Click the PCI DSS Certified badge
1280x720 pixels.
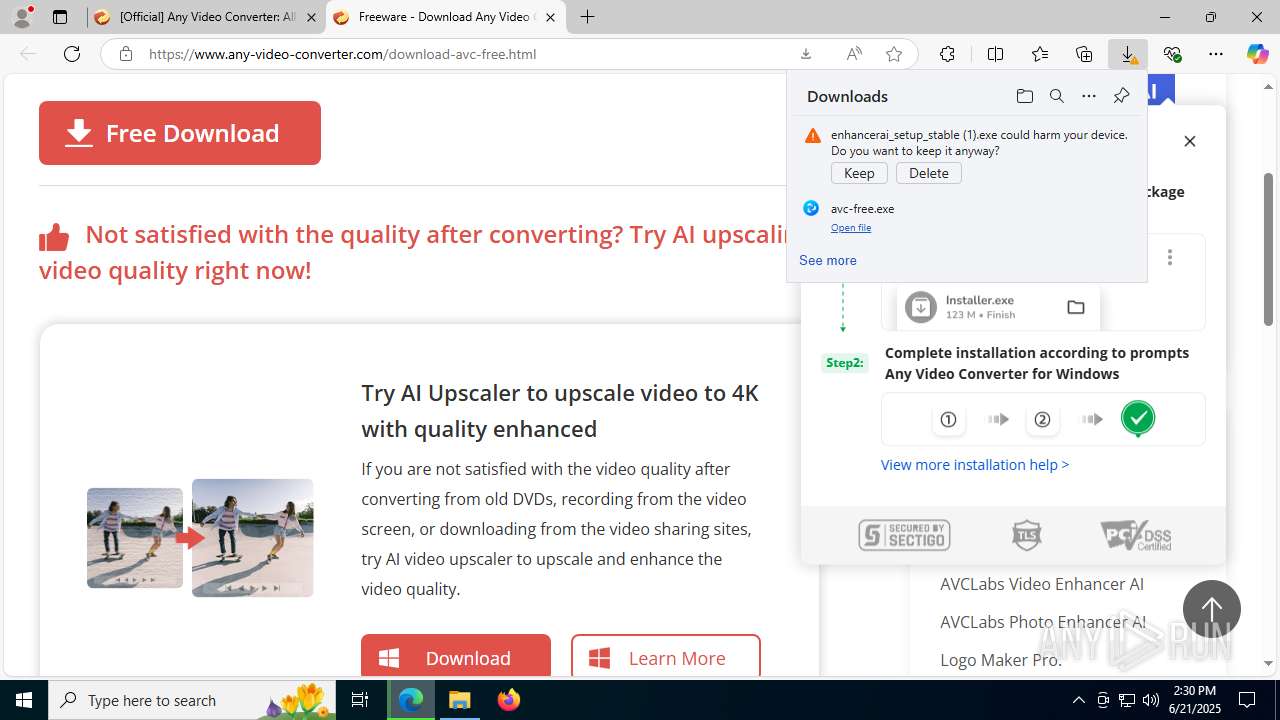[x=1136, y=535]
